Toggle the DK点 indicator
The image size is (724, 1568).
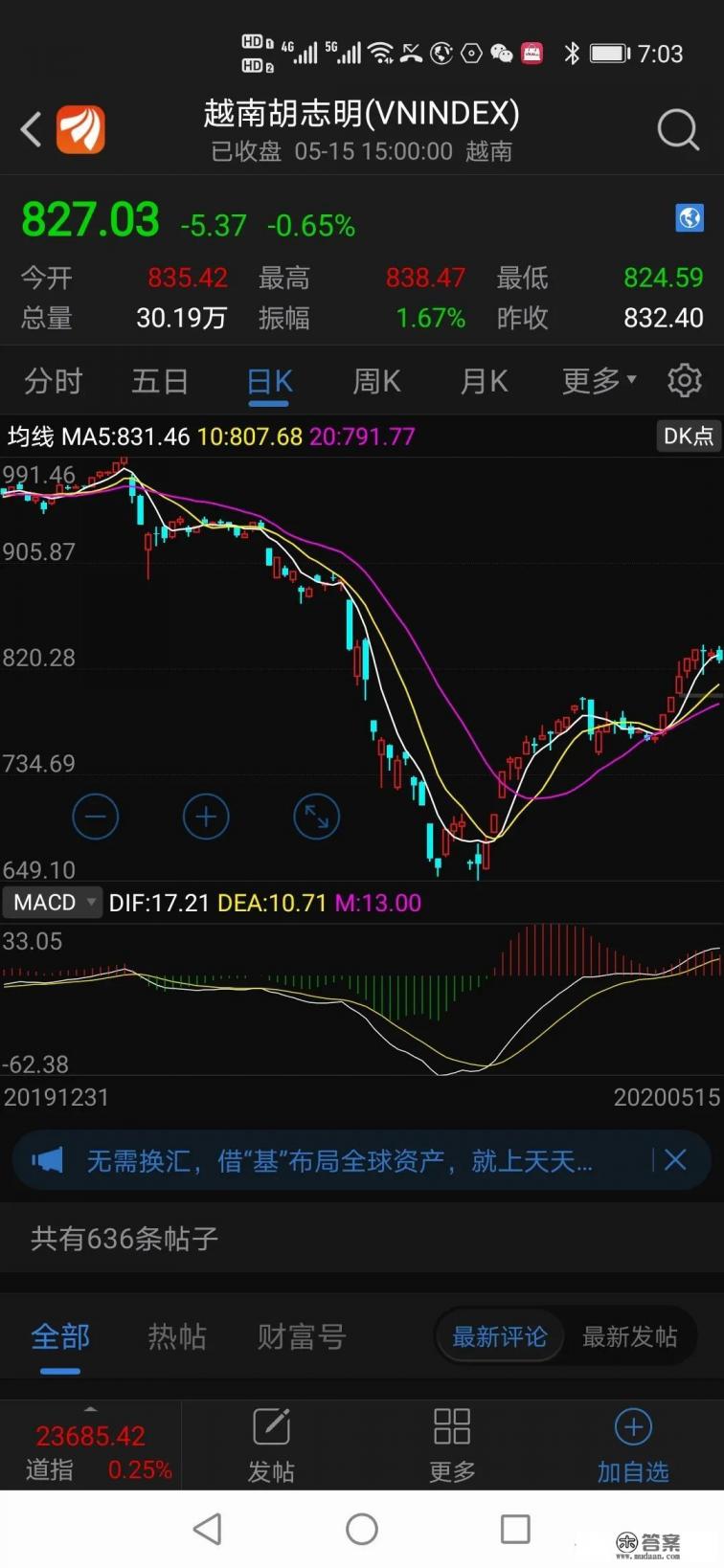[x=688, y=437]
